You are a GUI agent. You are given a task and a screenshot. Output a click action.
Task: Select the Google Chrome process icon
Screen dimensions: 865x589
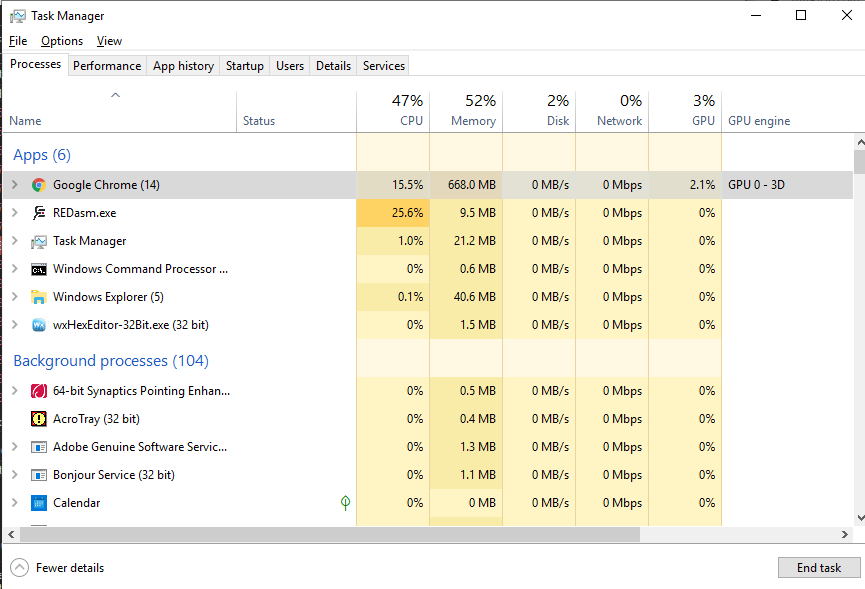point(39,185)
